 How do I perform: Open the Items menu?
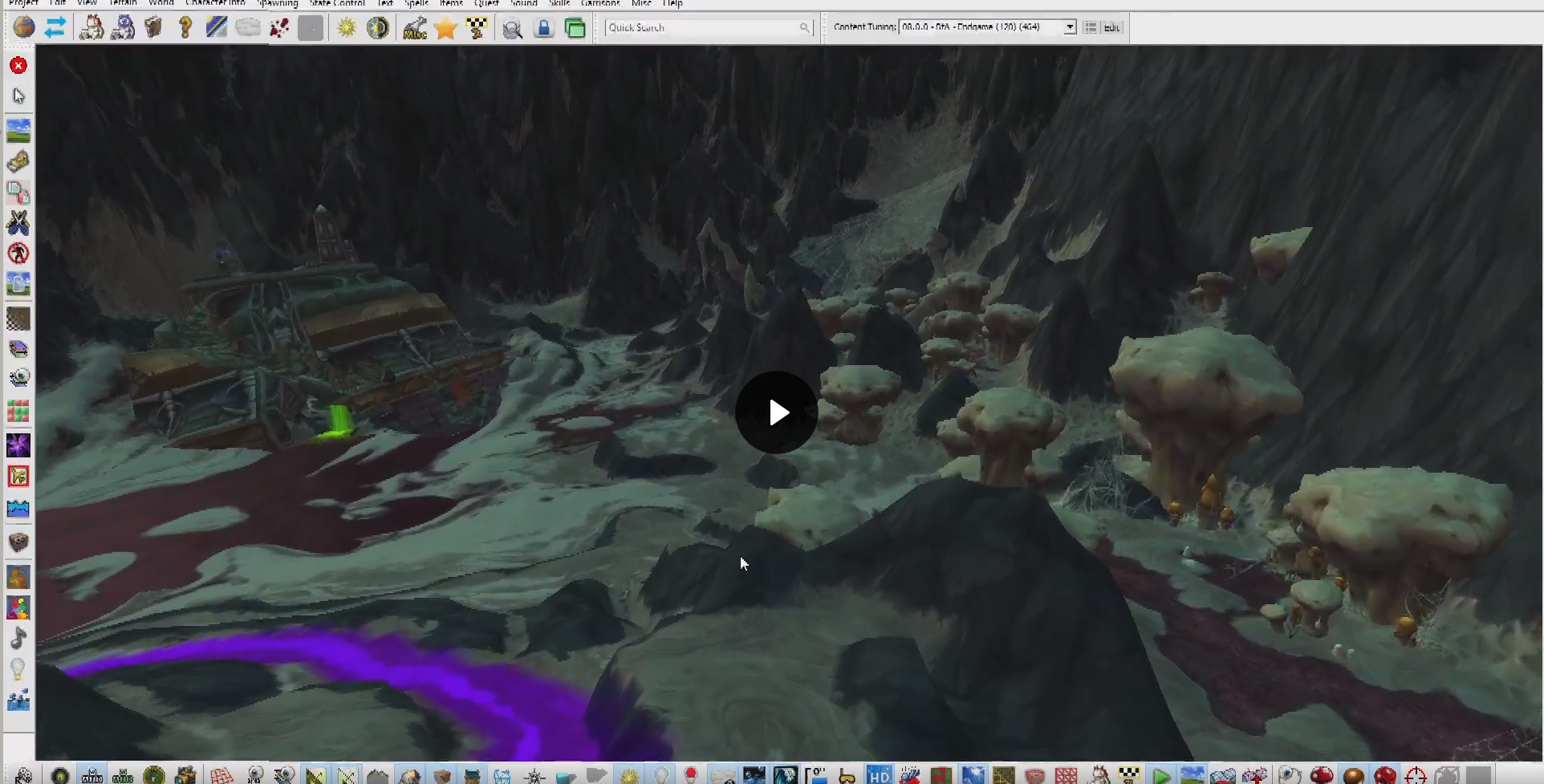[x=451, y=3]
